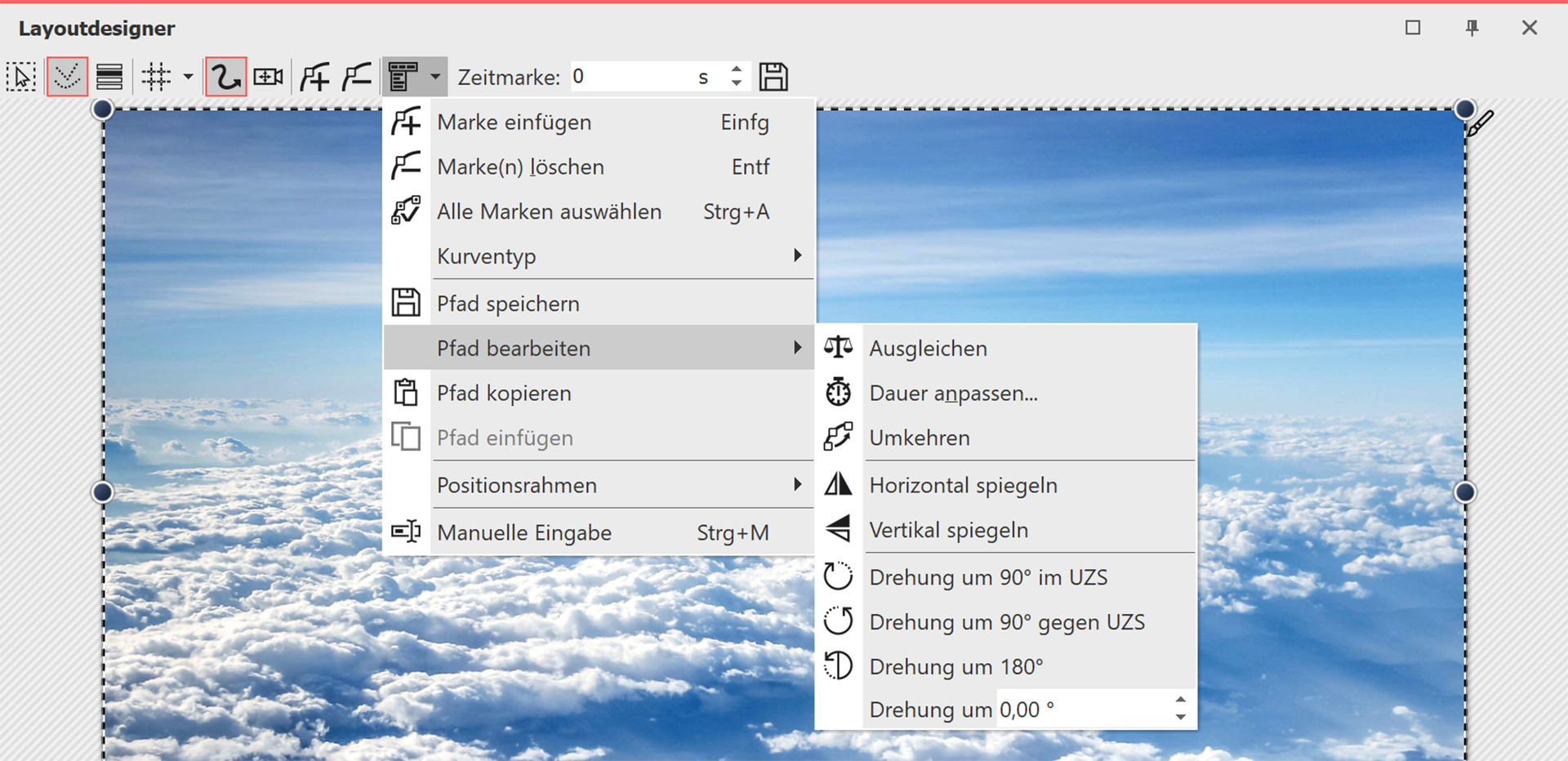
Task: Click the rotation angle input field
Action: (x=1078, y=709)
